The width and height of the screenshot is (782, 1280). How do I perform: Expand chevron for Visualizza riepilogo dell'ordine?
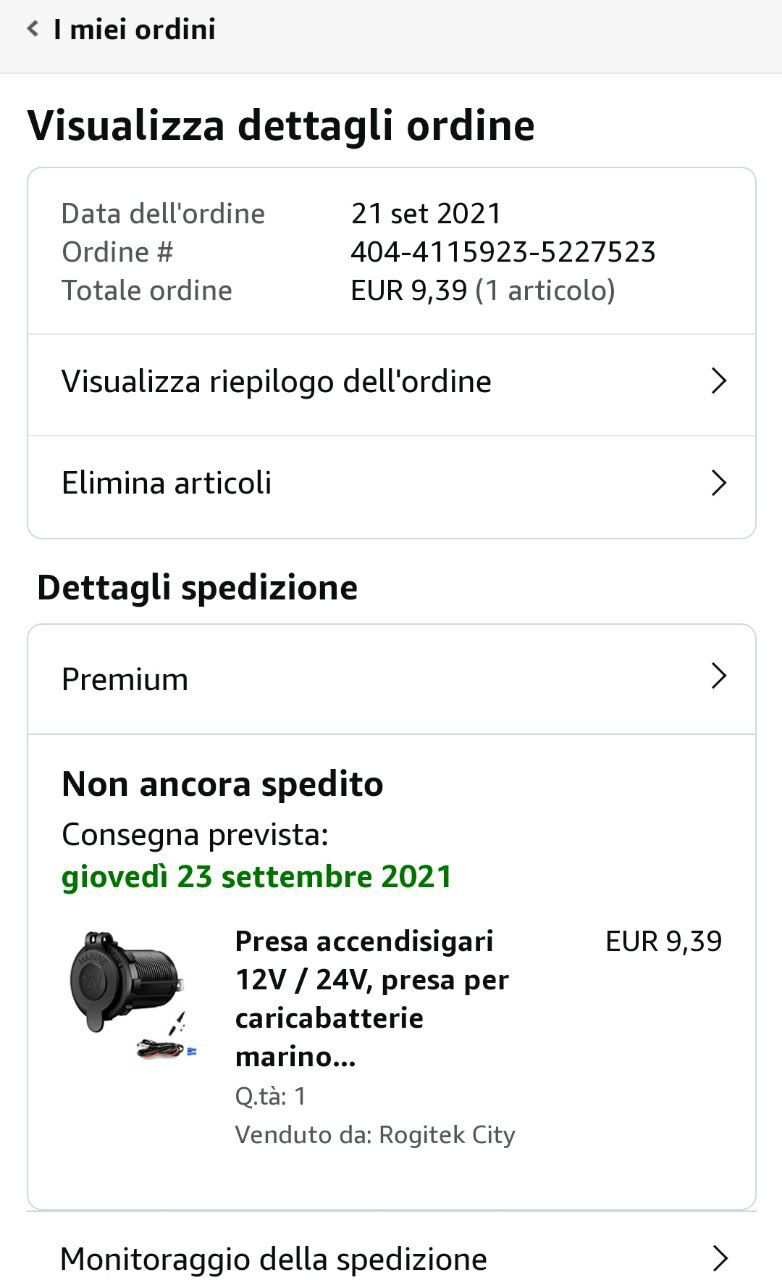pyautogui.click(x=718, y=381)
